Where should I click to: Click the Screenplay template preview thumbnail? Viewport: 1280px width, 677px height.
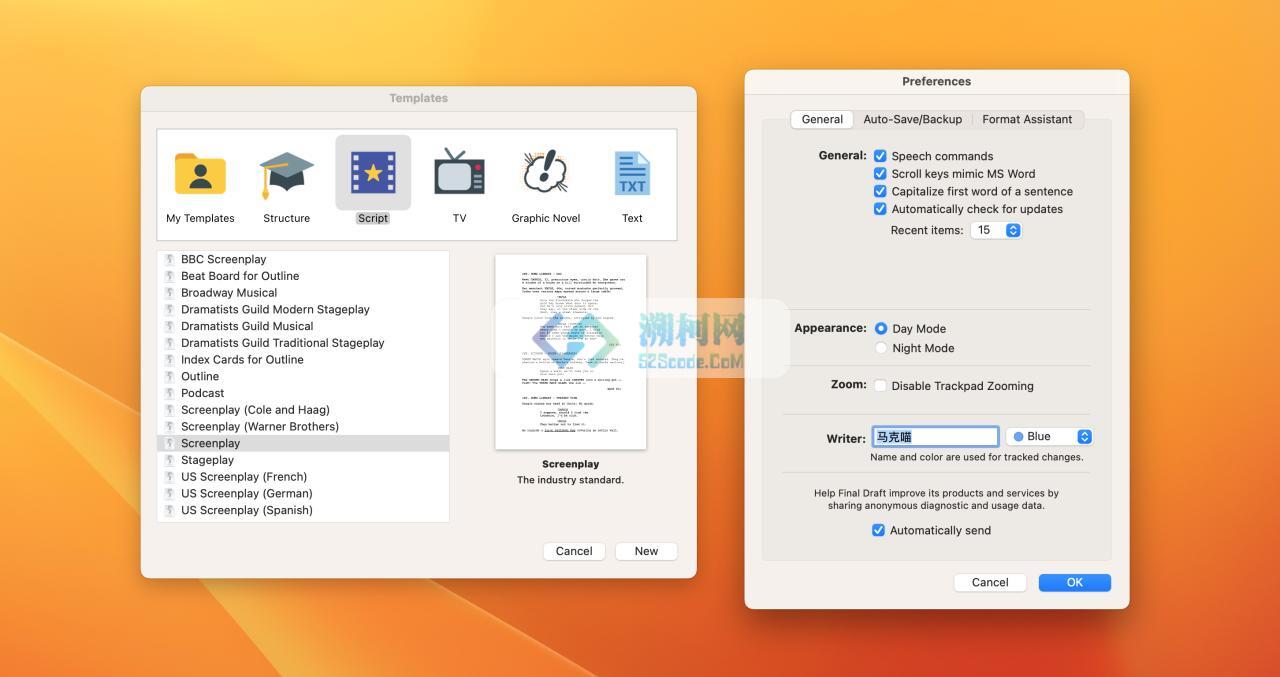click(571, 352)
